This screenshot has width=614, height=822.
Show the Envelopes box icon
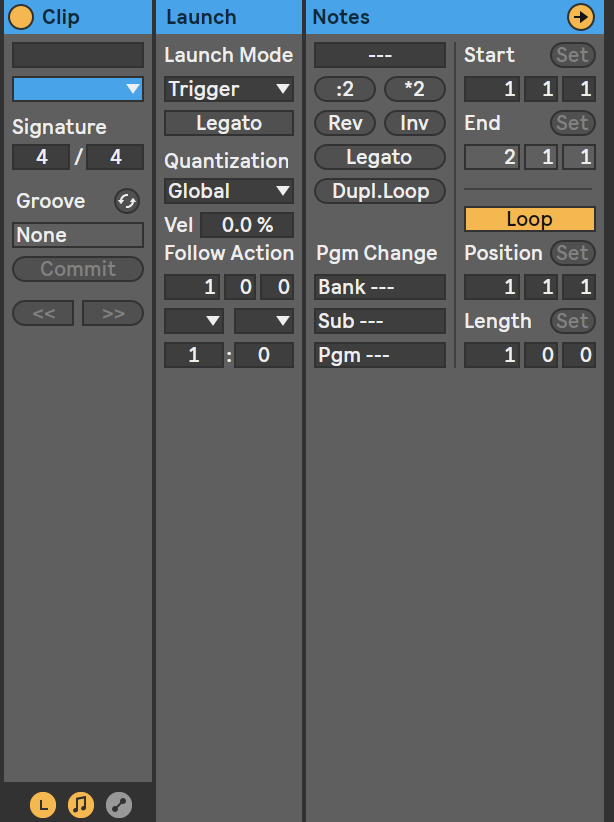(x=119, y=804)
